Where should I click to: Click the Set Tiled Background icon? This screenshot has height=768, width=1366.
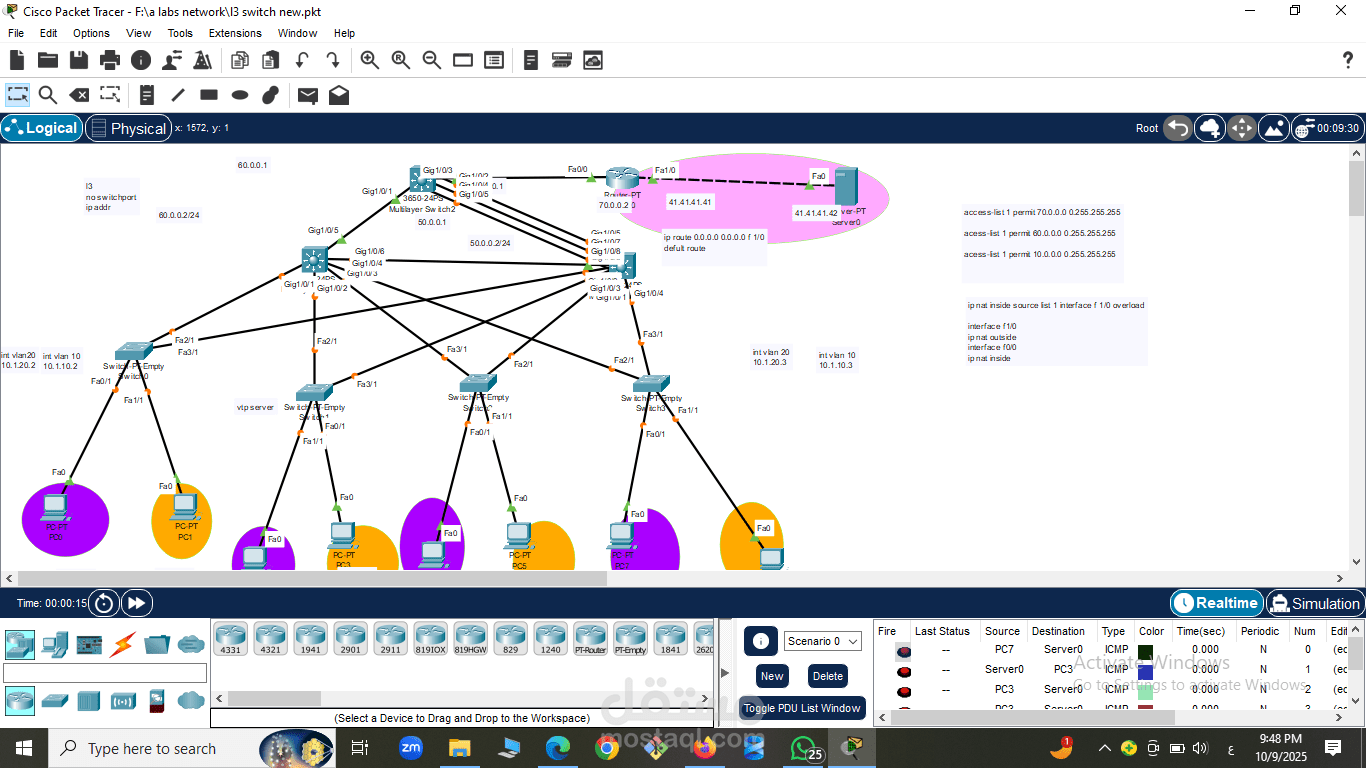click(x=1274, y=128)
